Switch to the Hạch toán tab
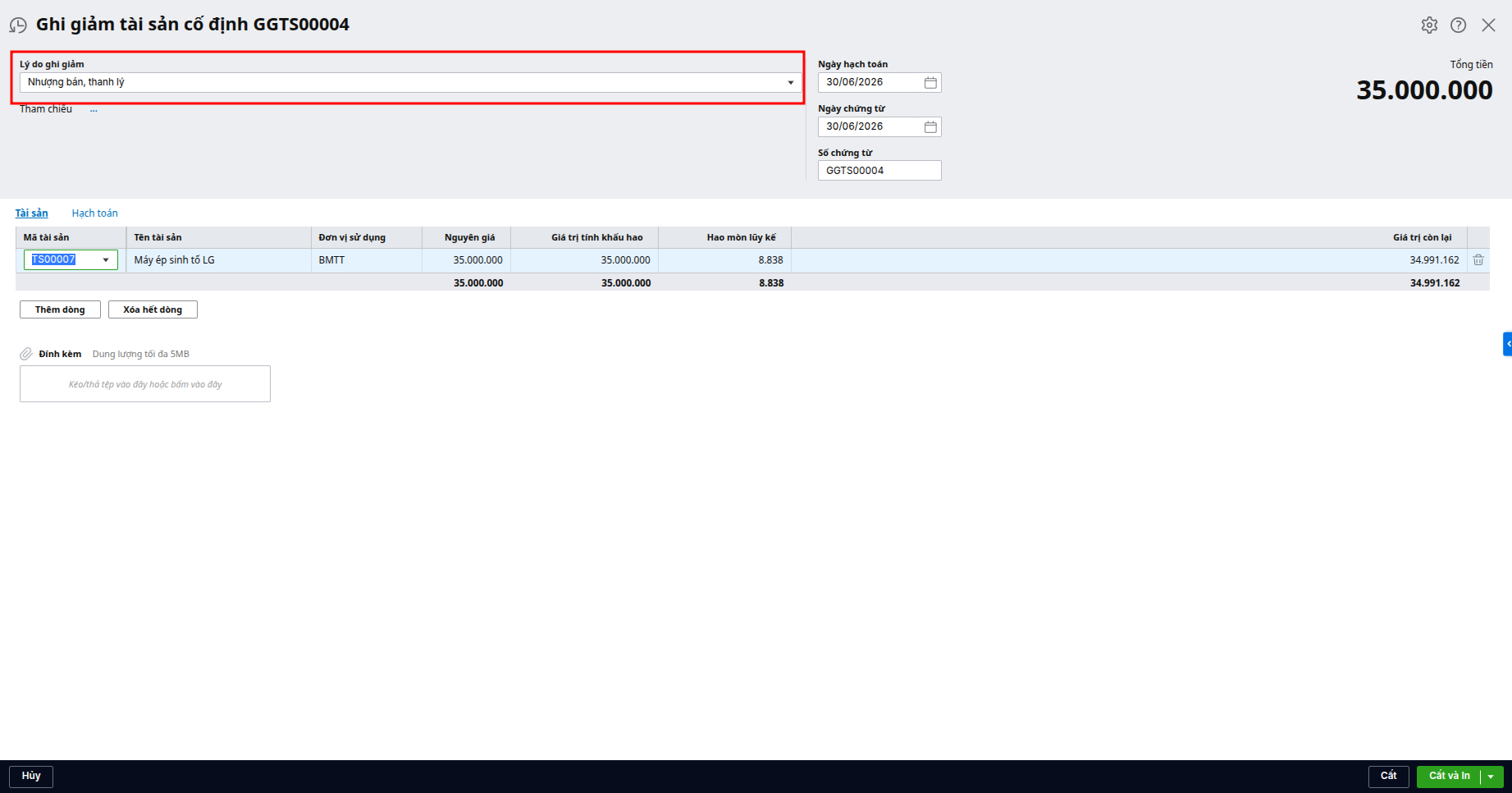The image size is (1512, 793). coord(94,213)
